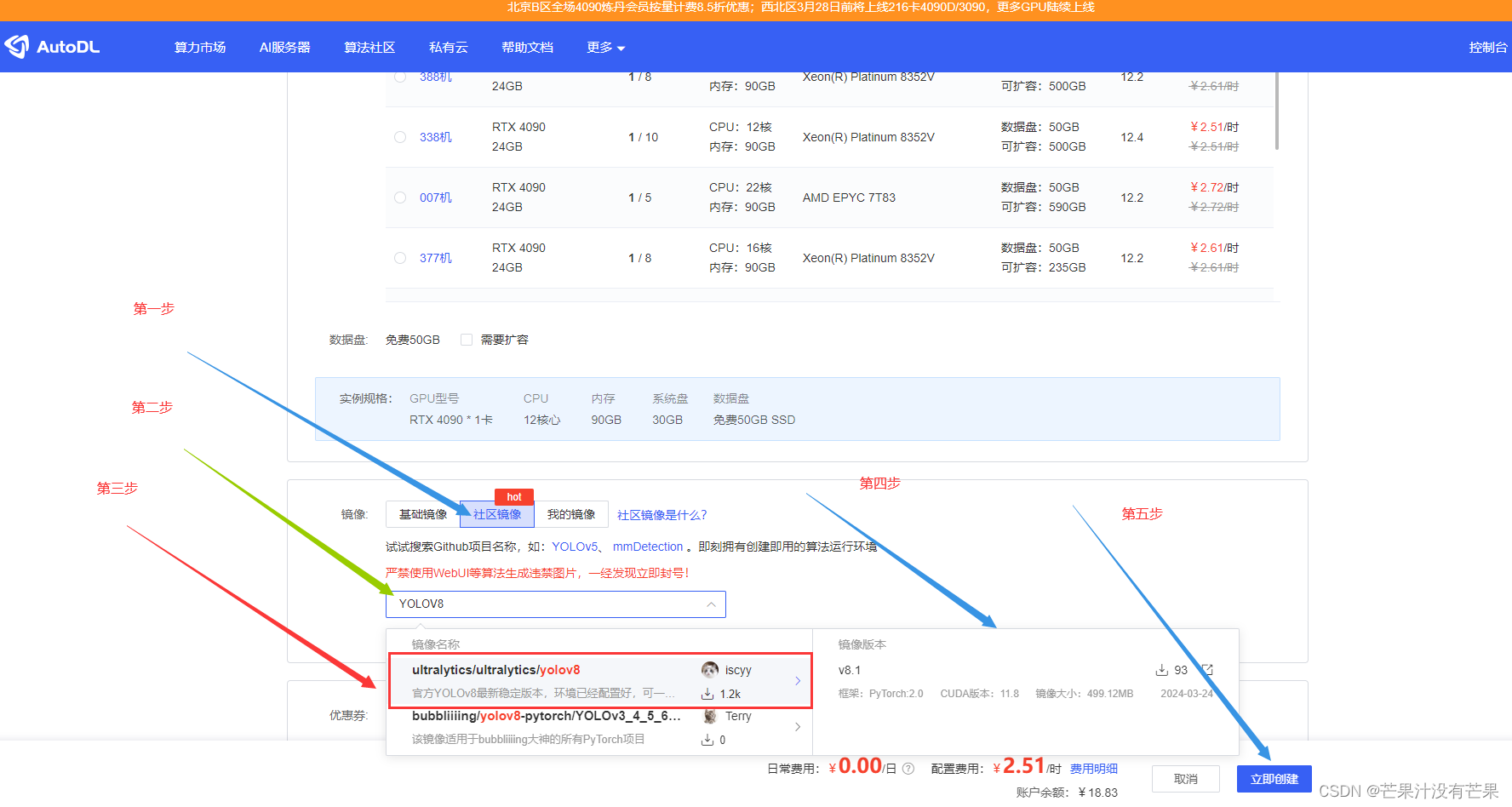Open 帮助文档 in the nav bar

528,48
